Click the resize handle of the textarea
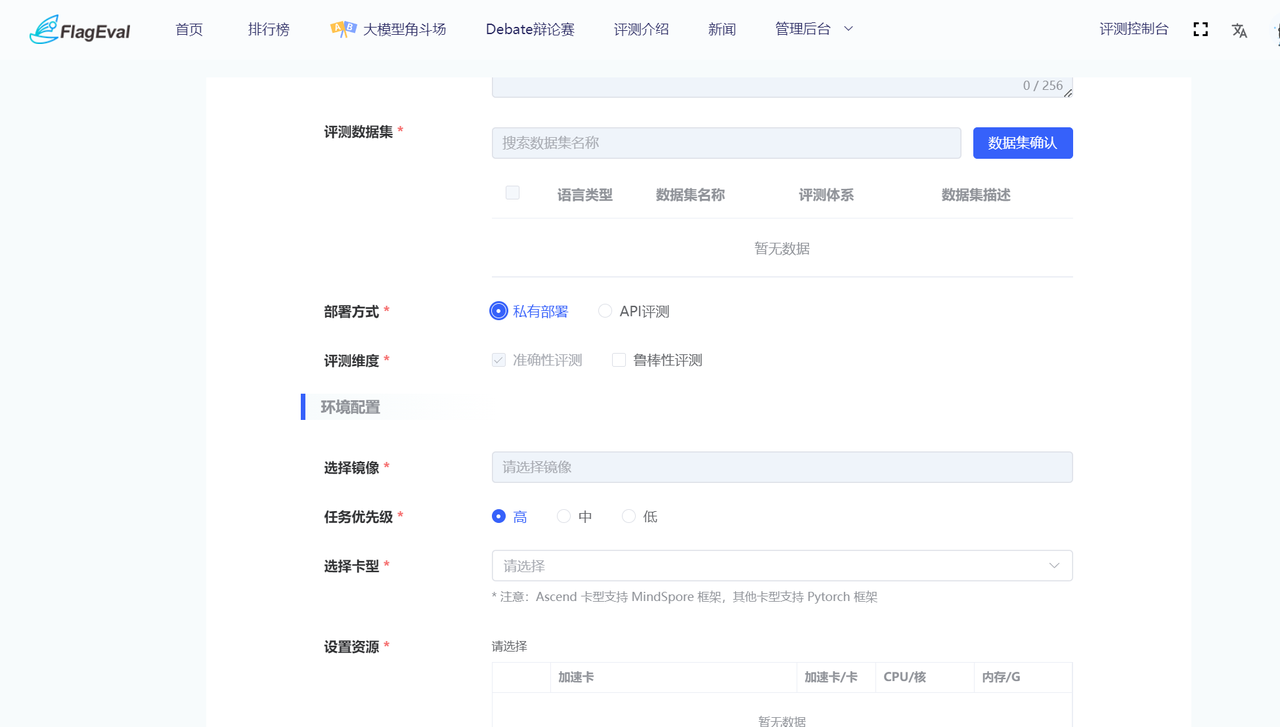 coord(1067,93)
